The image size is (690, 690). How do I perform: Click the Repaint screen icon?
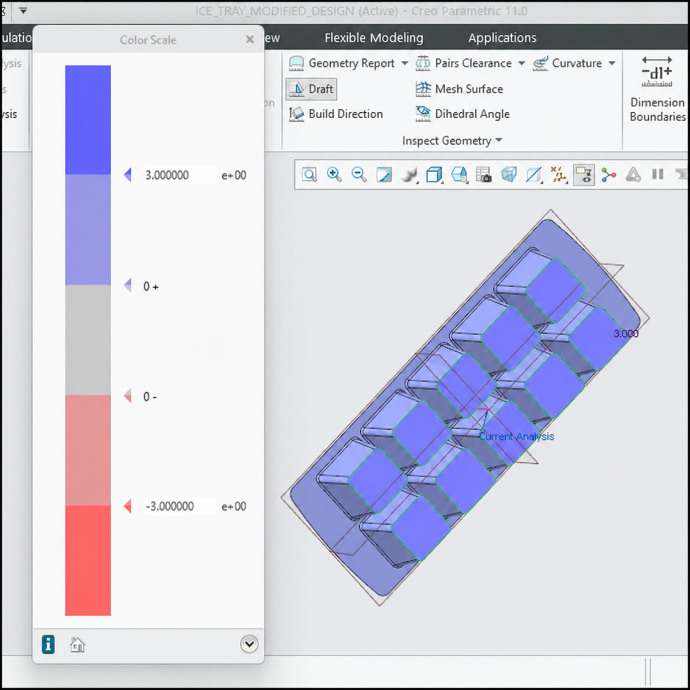[x=384, y=175]
